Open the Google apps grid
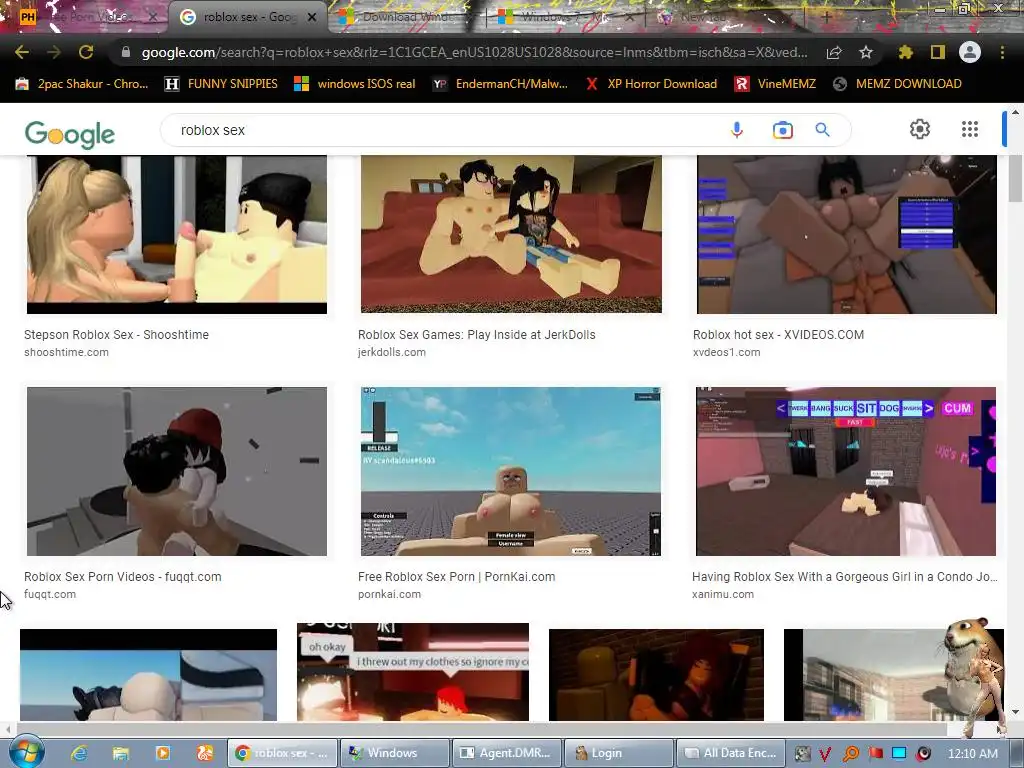The height and width of the screenshot is (768, 1024). click(970, 129)
